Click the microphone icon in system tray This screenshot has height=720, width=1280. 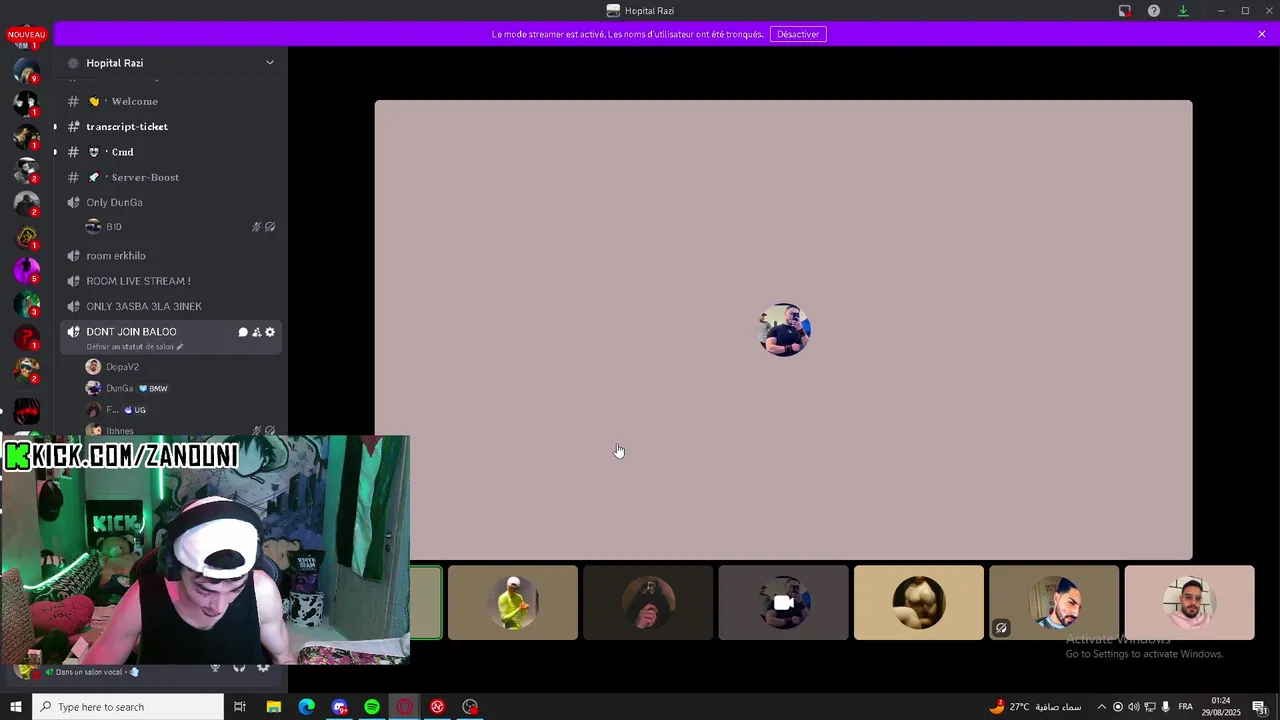[x=1166, y=707]
